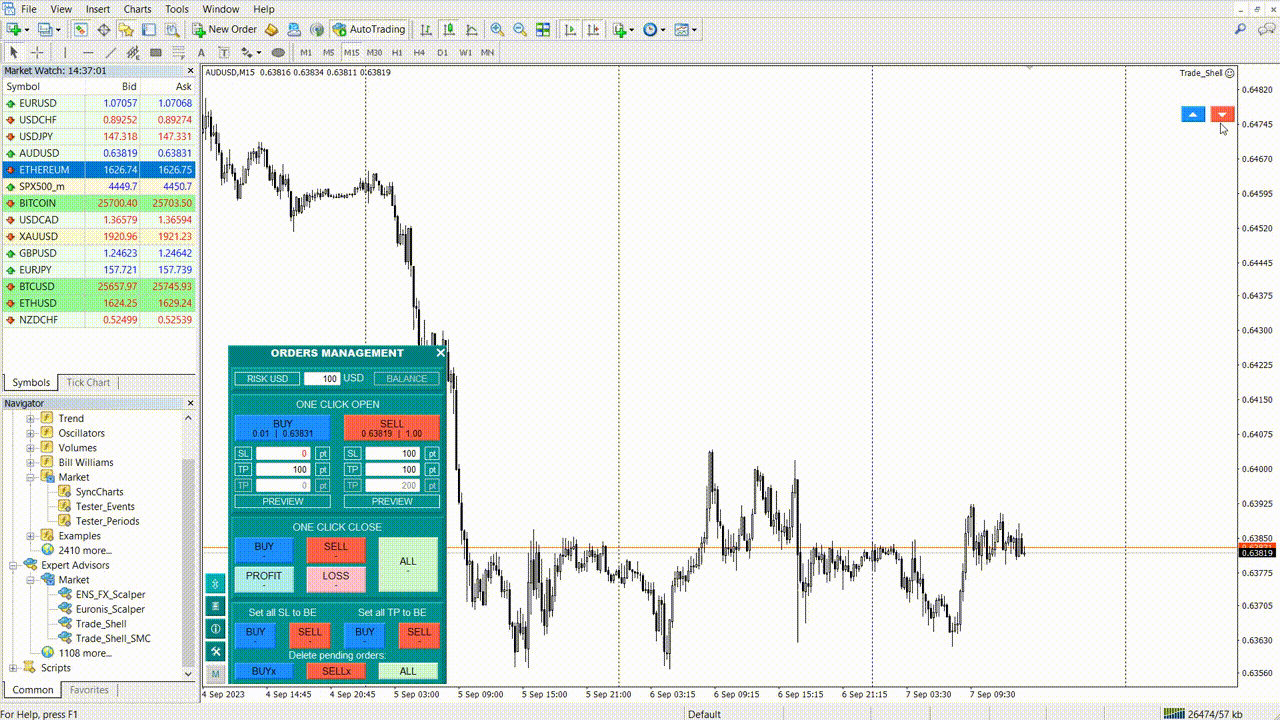The width and height of the screenshot is (1280, 720).
Task: Toggle chart auto scroll
Action: click(x=571, y=30)
